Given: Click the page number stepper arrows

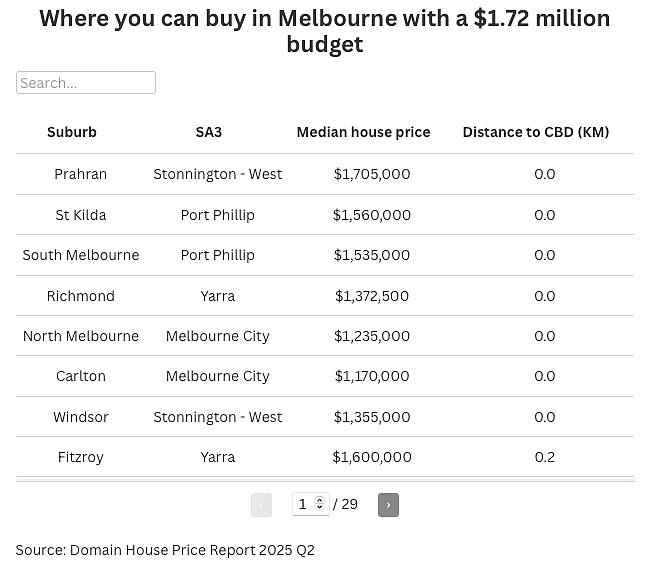Looking at the screenshot, I should tap(319, 503).
